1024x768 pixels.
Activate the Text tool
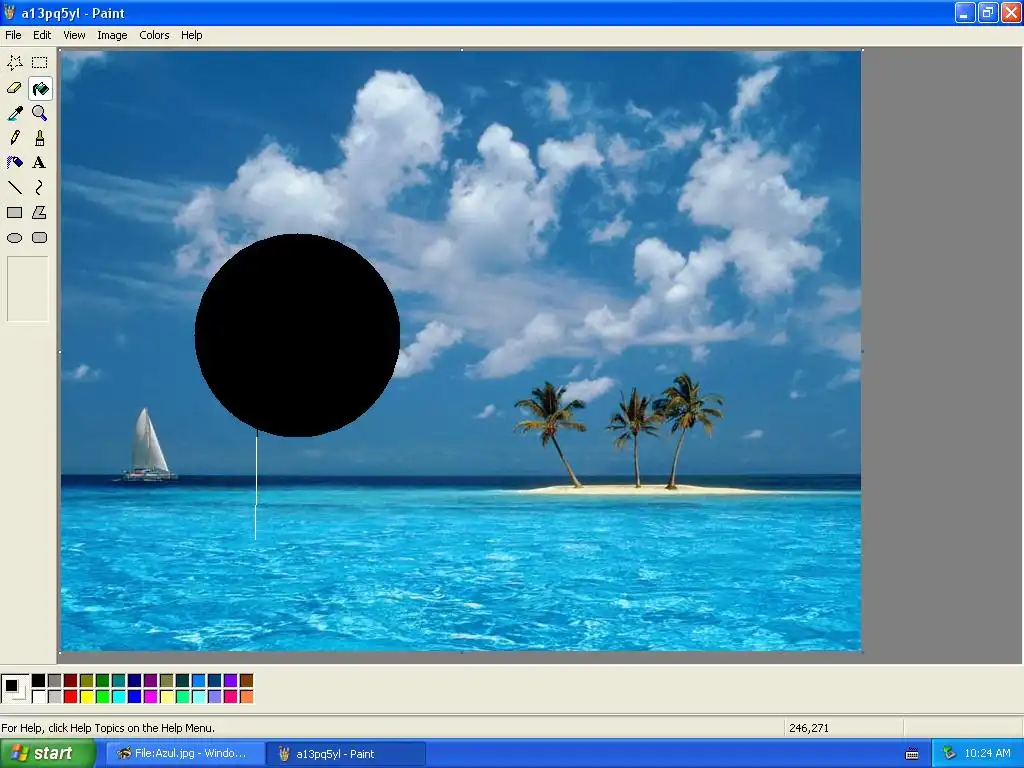[x=40, y=163]
